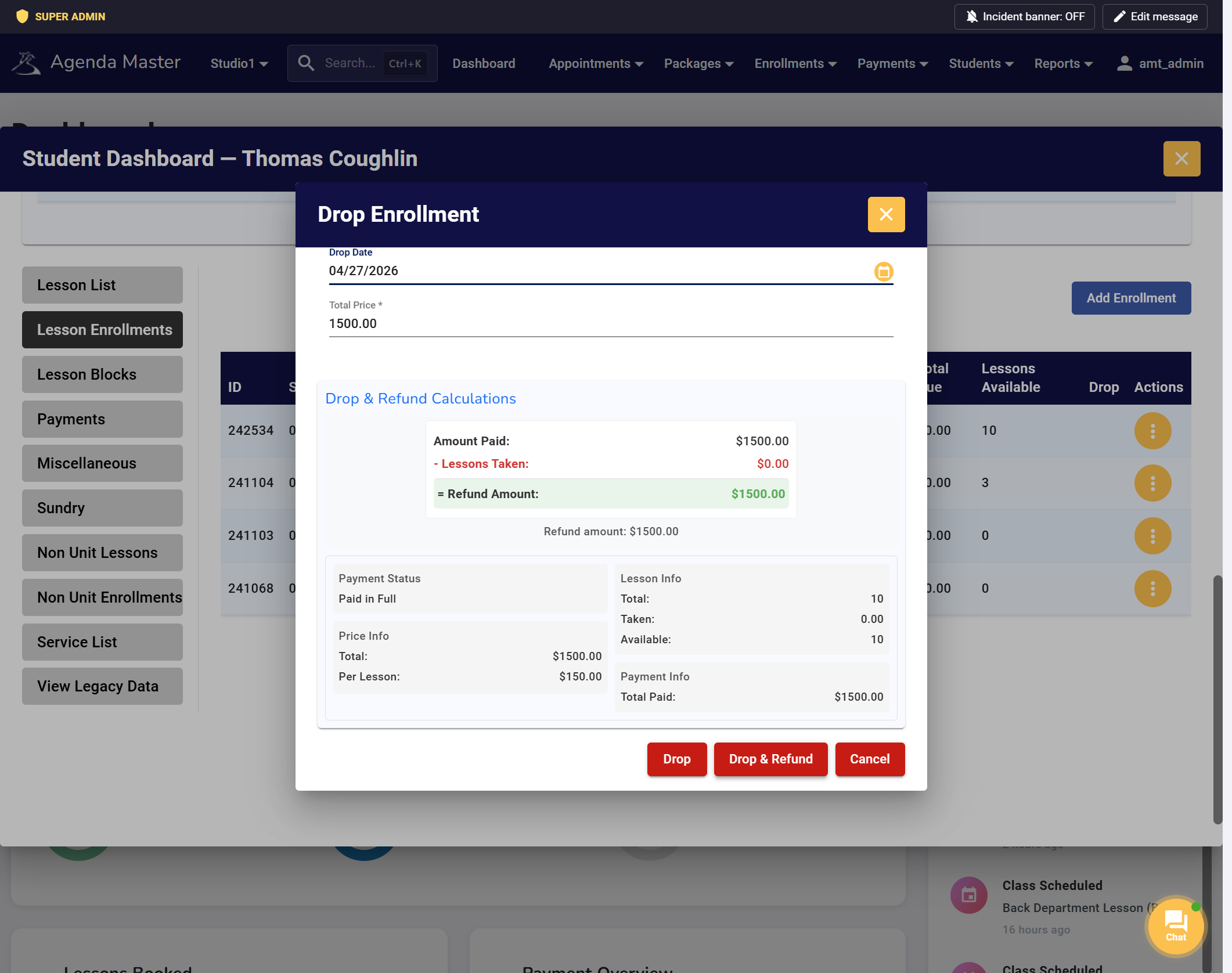Expand the Payments nav menu
Screen dimensions: 1232x973
click(892, 64)
